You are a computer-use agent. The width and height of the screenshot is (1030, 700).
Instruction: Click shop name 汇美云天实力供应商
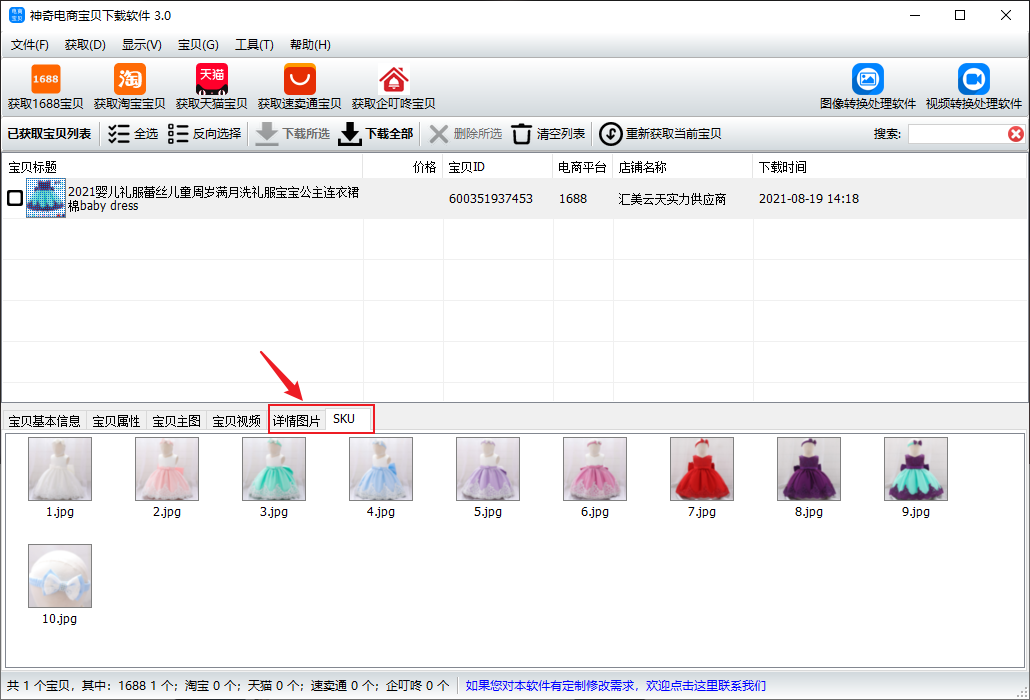pyautogui.click(x=672, y=199)
